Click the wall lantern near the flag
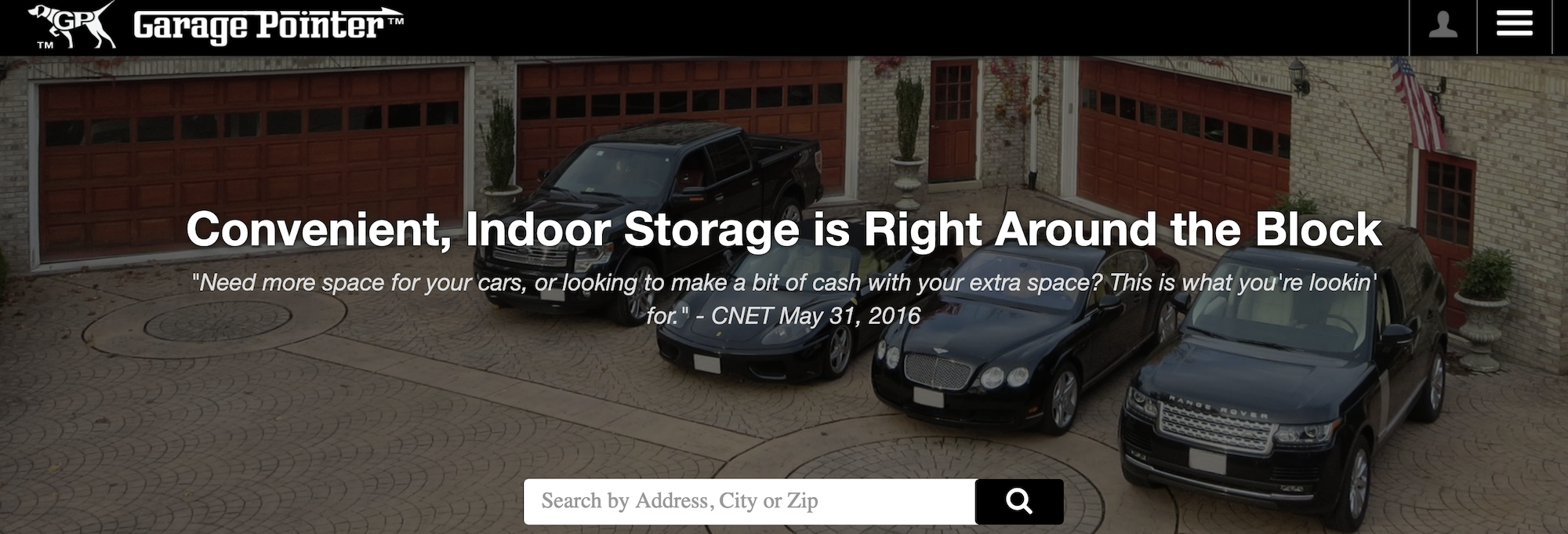This screenshot has width=1568, height=534. [1298, 75]
